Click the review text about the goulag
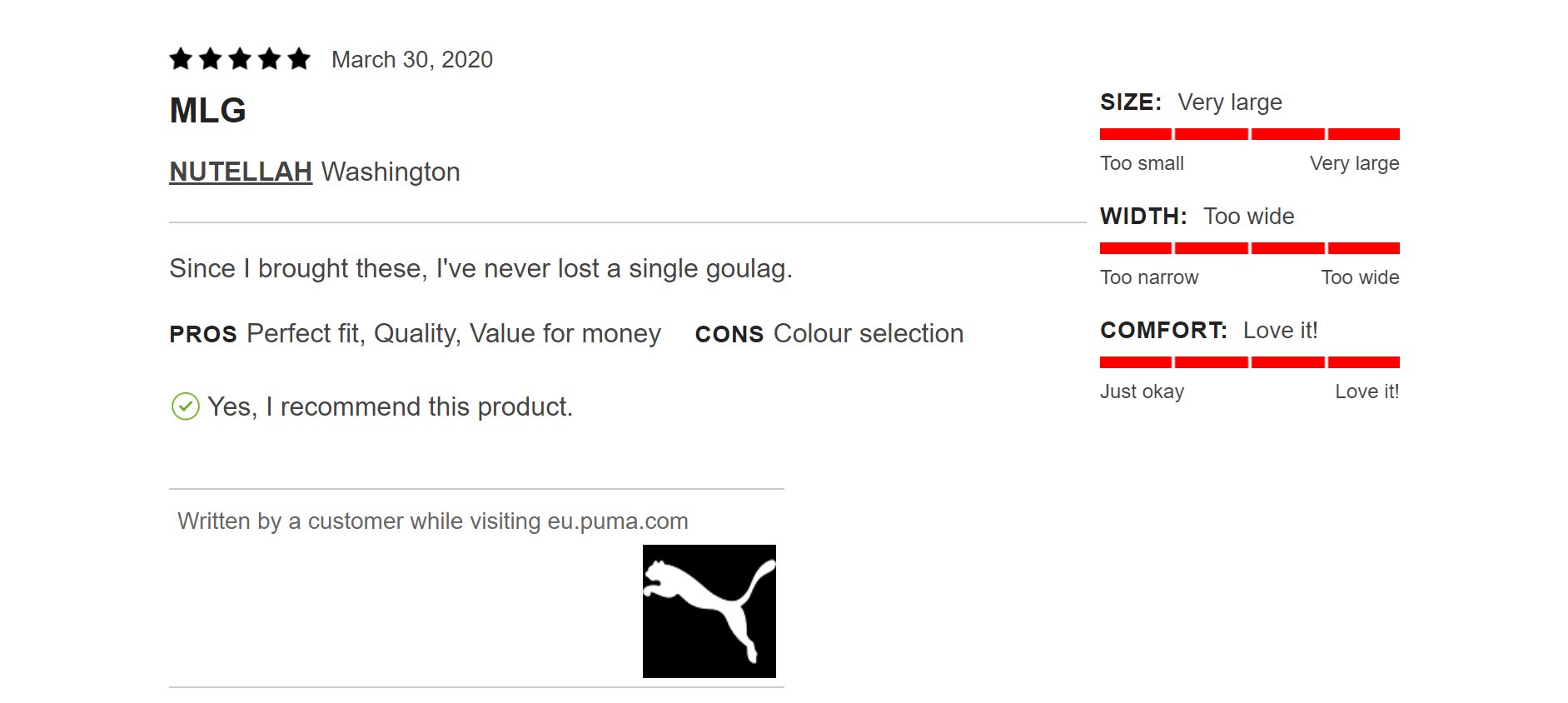The image size is (1568, 703). [480, 268]
